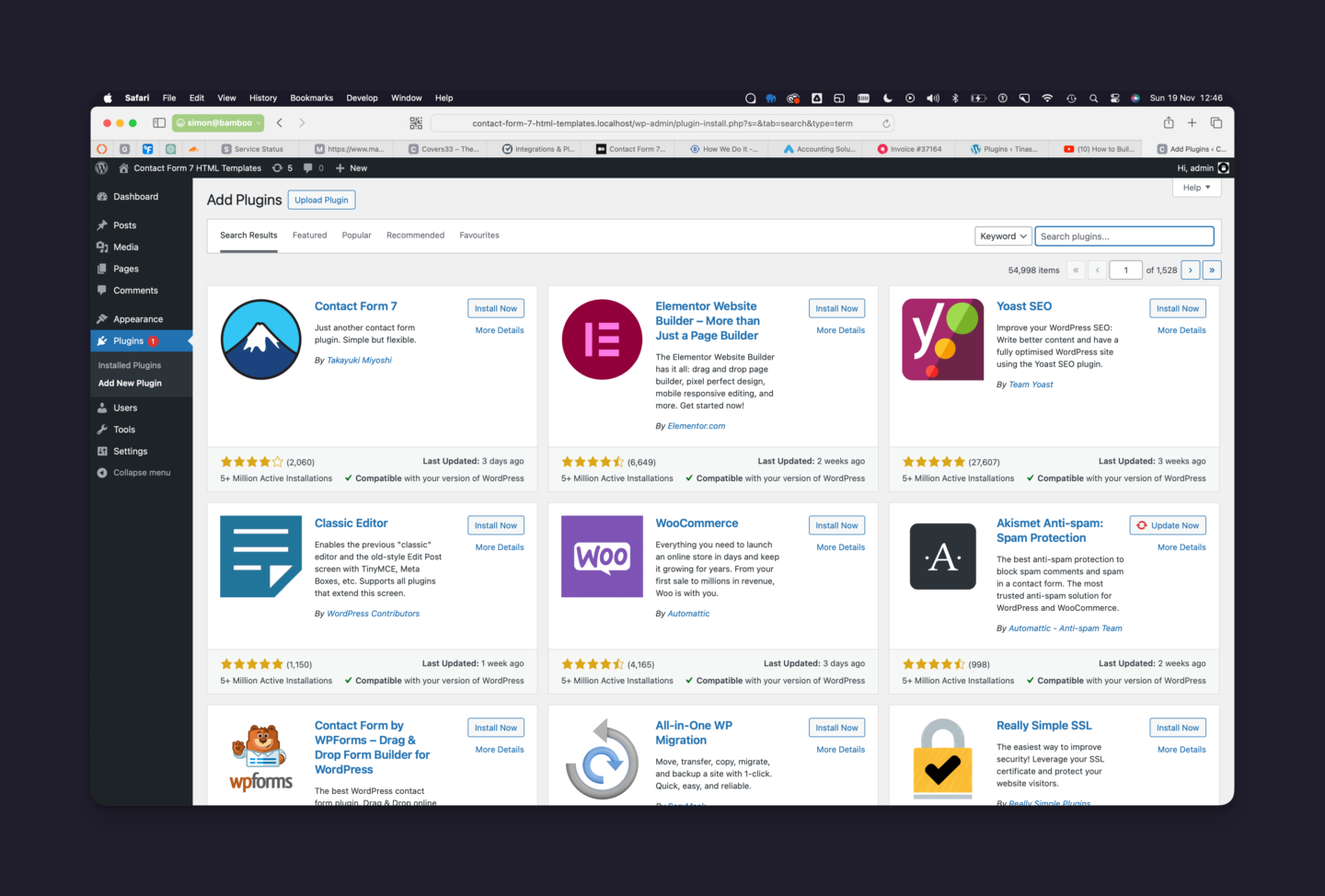Switch to the Popular tab

(x=357, y=235)
